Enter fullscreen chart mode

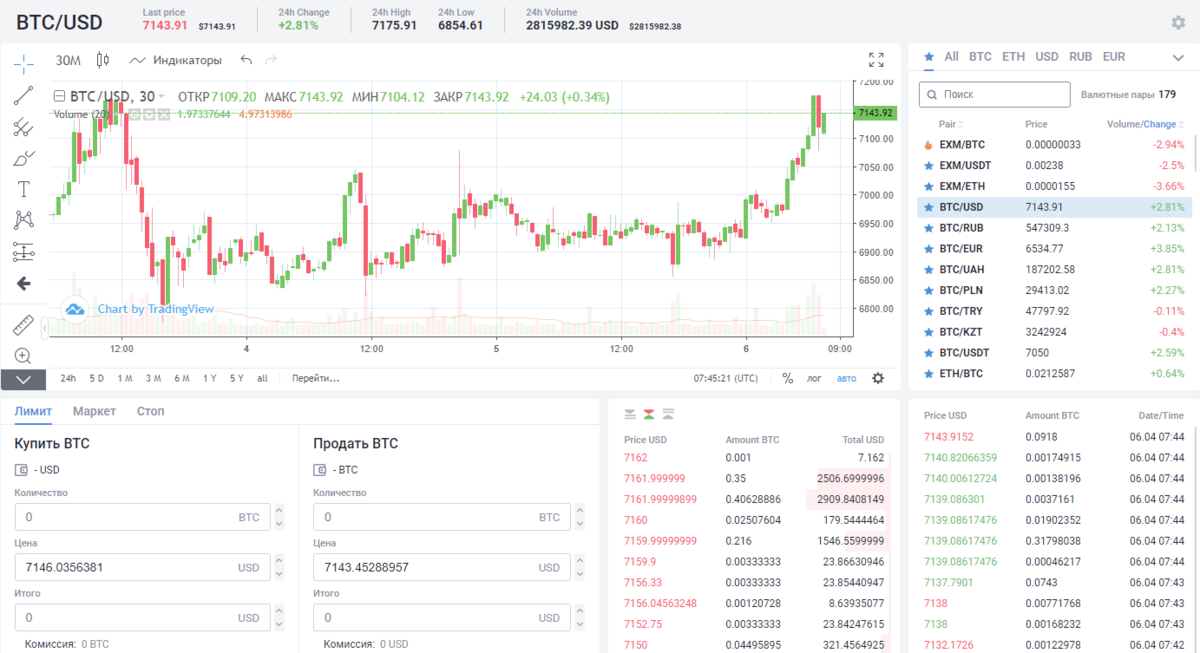[876, 60]
